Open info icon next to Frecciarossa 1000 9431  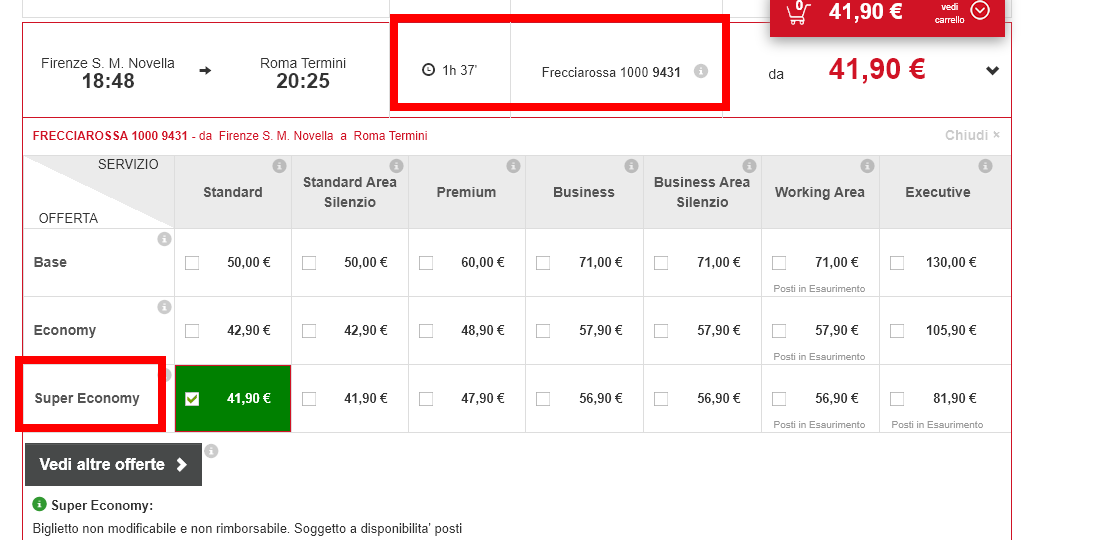(700, 71)
